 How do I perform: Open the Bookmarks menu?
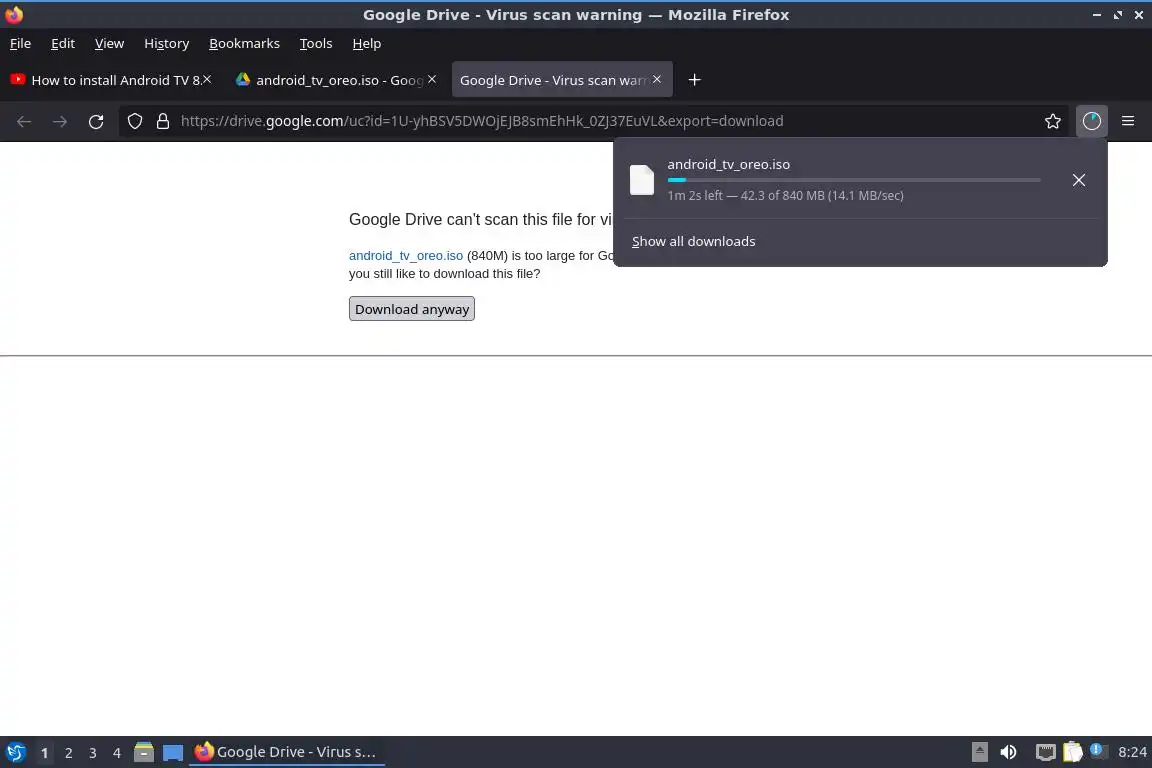click(244, 43)
